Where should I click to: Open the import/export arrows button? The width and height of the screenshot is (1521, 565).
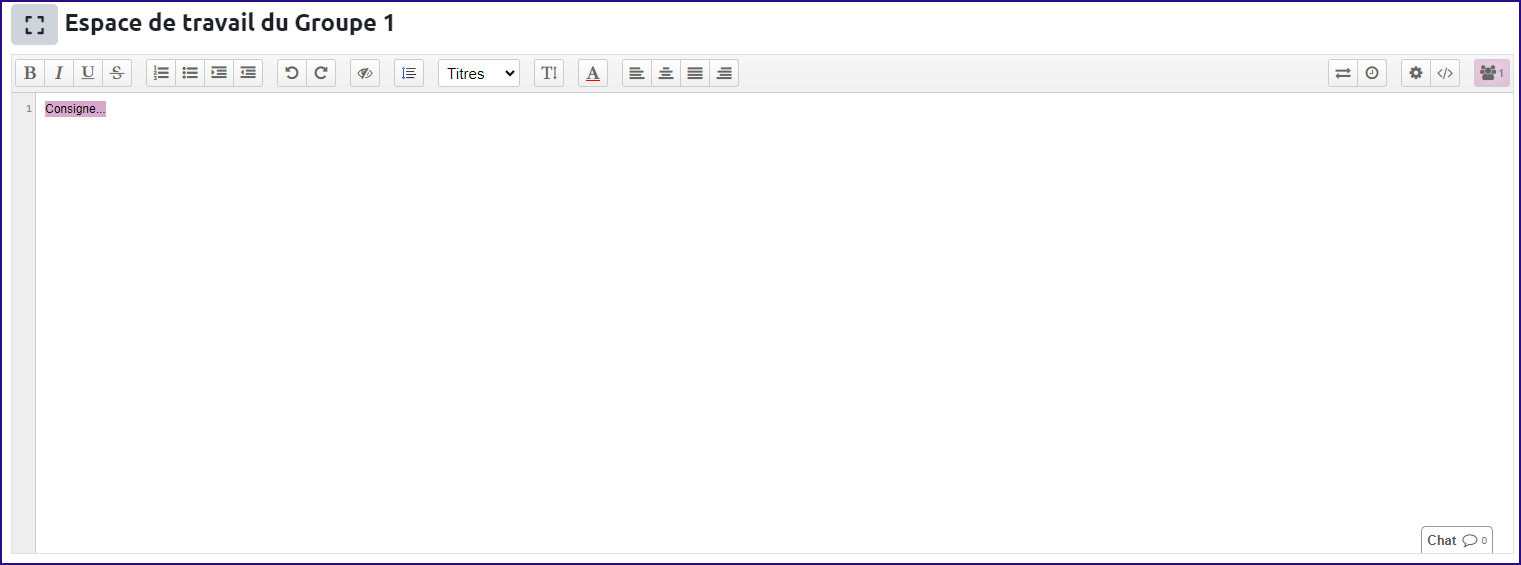pos(1343,73)
